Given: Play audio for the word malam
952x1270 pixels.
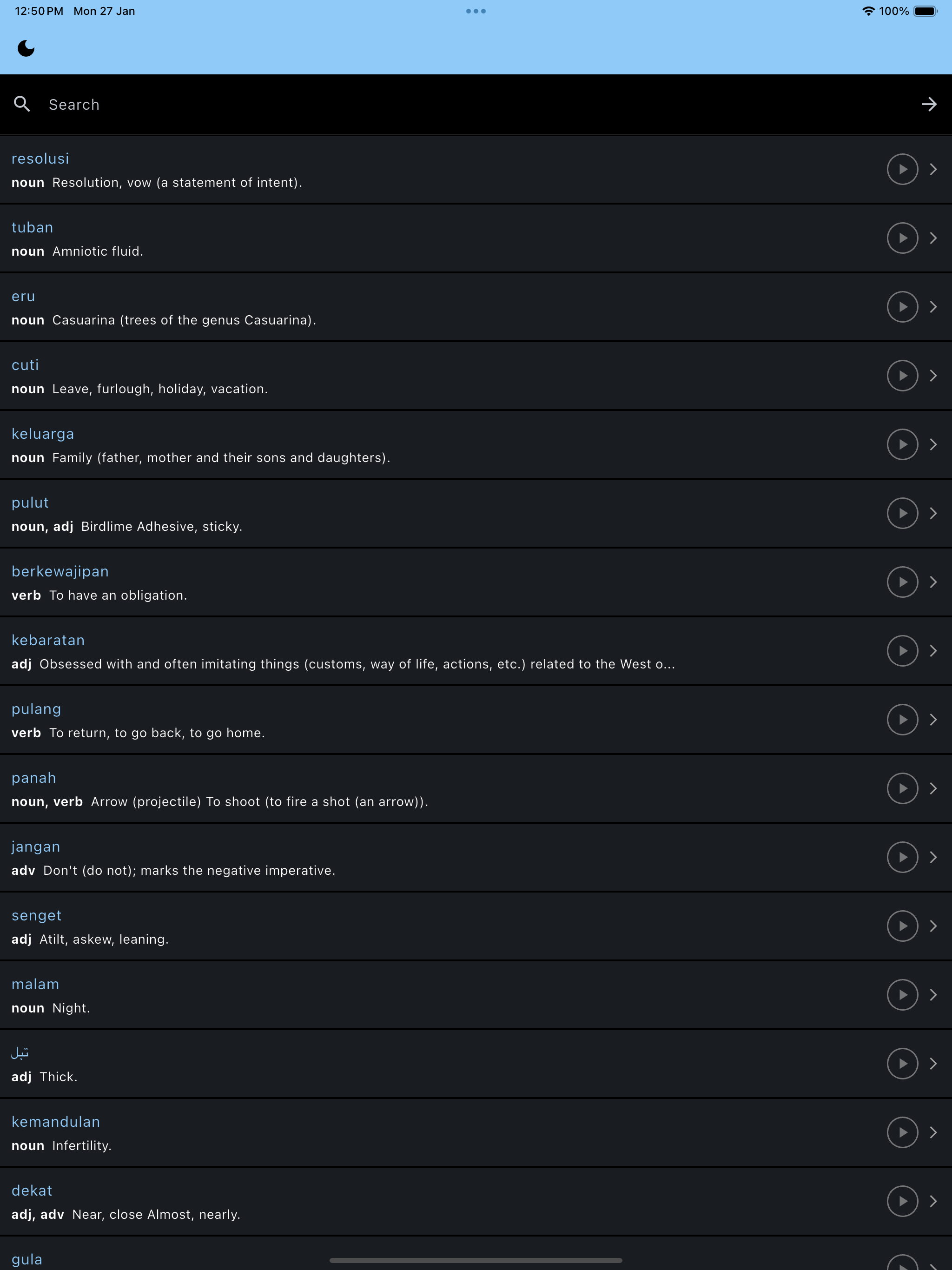Looking at the screenshot, I should pyautogui.click(x=902, y=995).
